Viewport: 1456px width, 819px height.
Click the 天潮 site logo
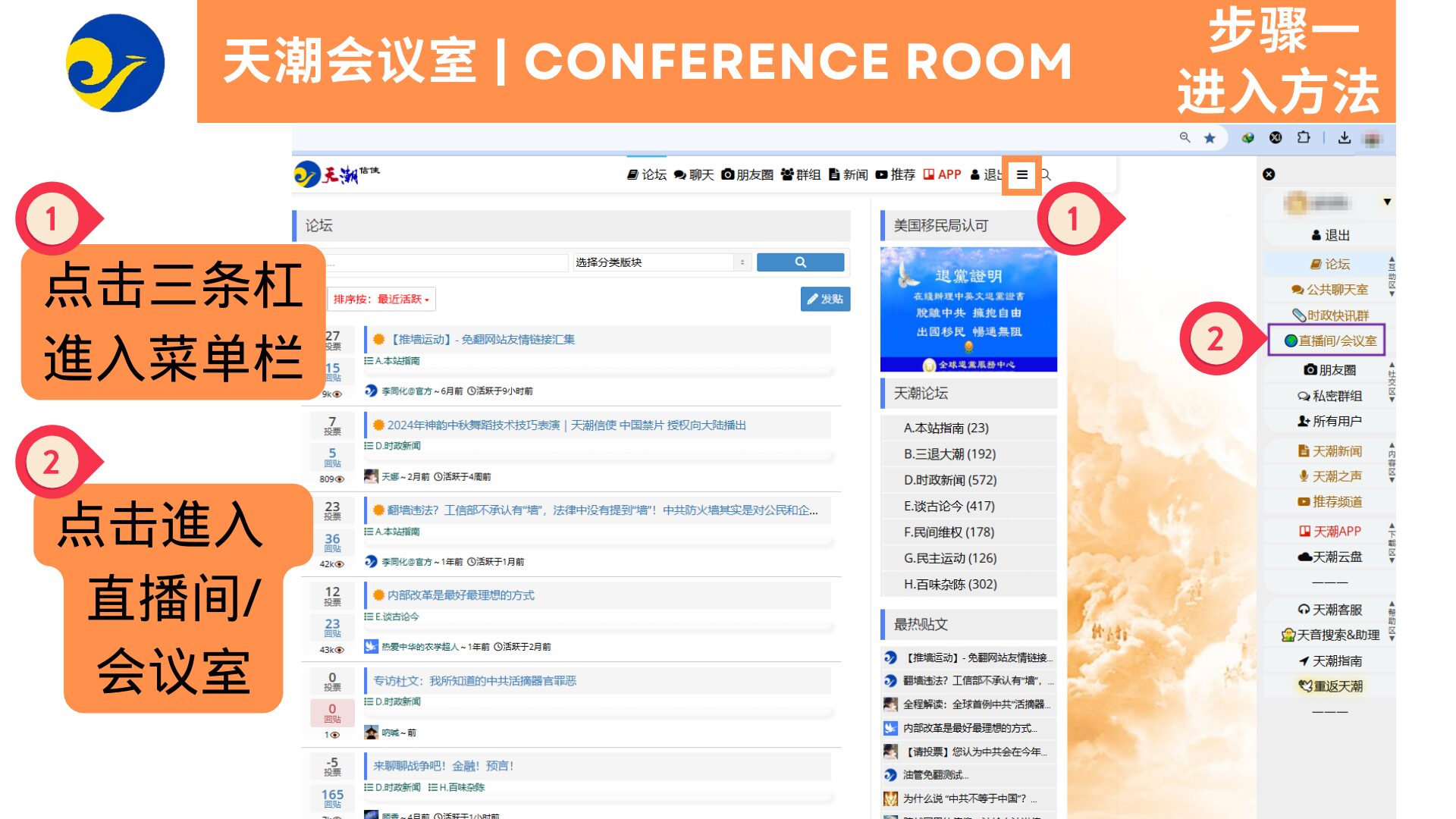pos(337,174)
